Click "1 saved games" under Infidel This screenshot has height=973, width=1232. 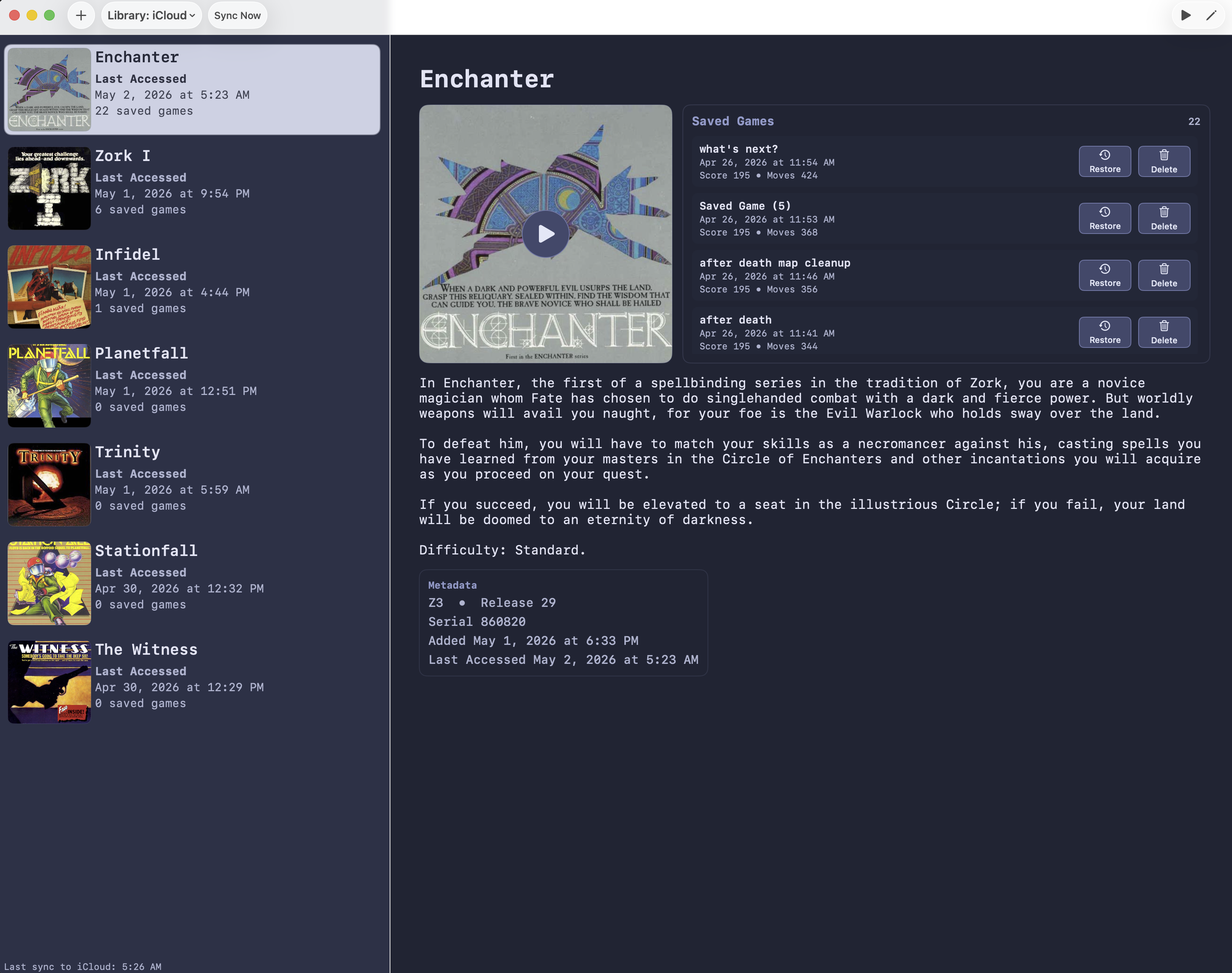click(x=140, y=308)
